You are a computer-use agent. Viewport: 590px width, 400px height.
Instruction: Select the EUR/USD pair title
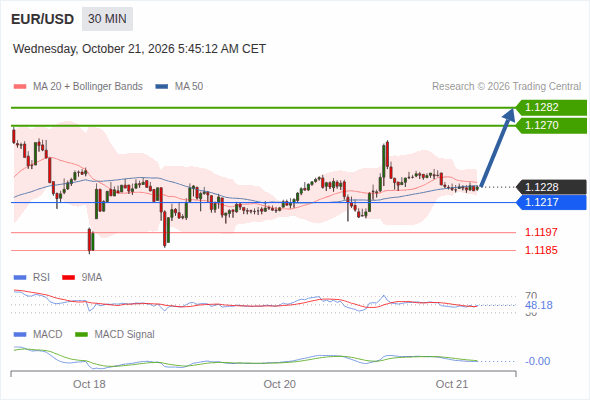pyautogui.click(x=43, y=19)
